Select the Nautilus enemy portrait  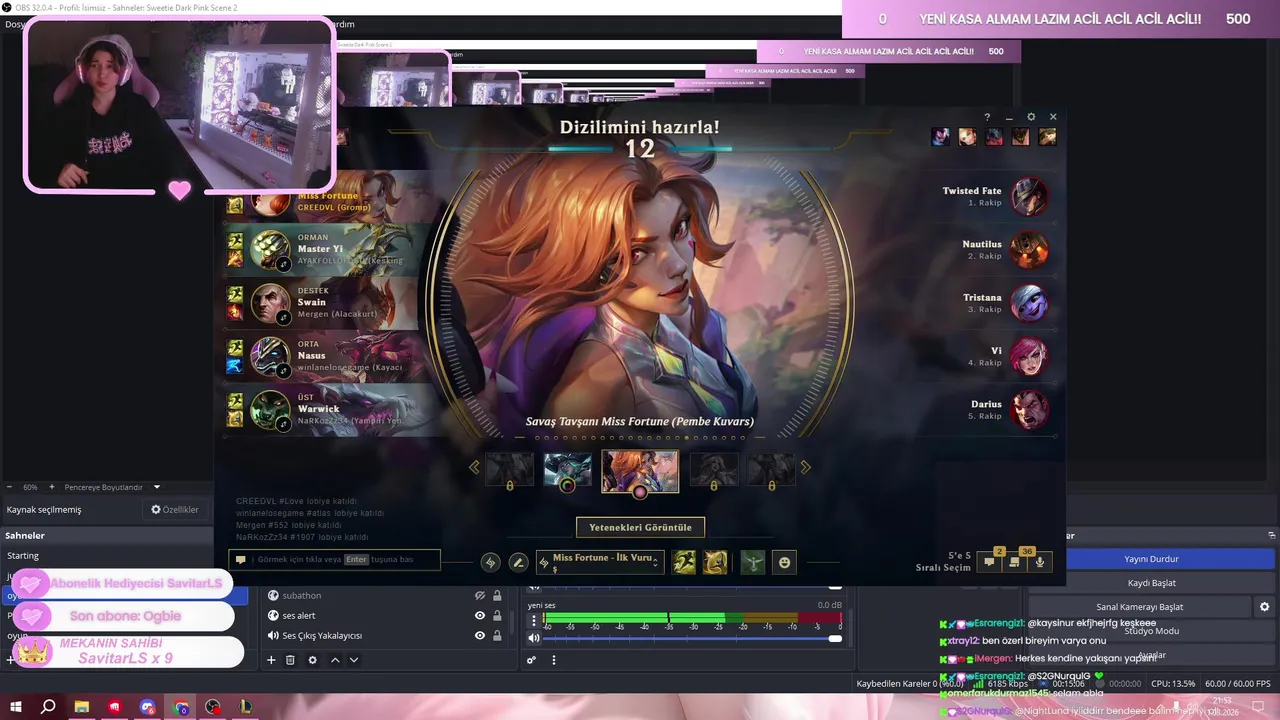point(1029,250)
